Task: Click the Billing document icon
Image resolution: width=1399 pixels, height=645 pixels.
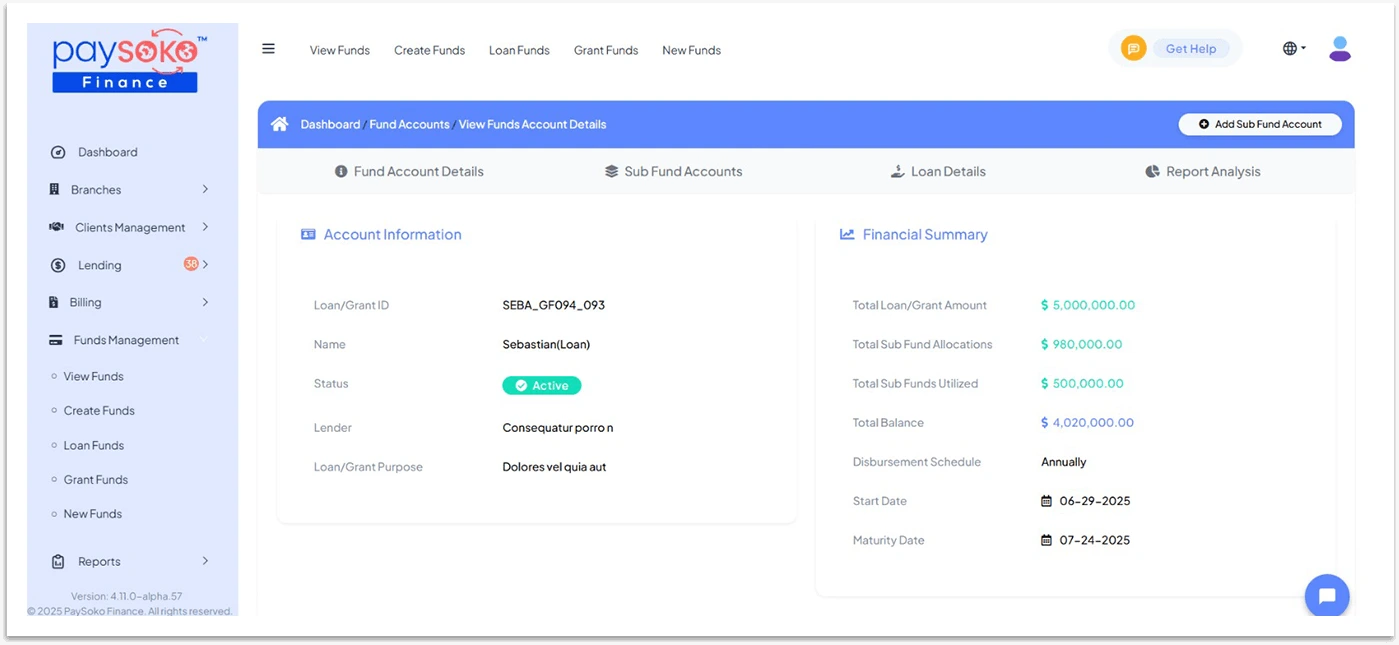Action: tap(54, 302)
